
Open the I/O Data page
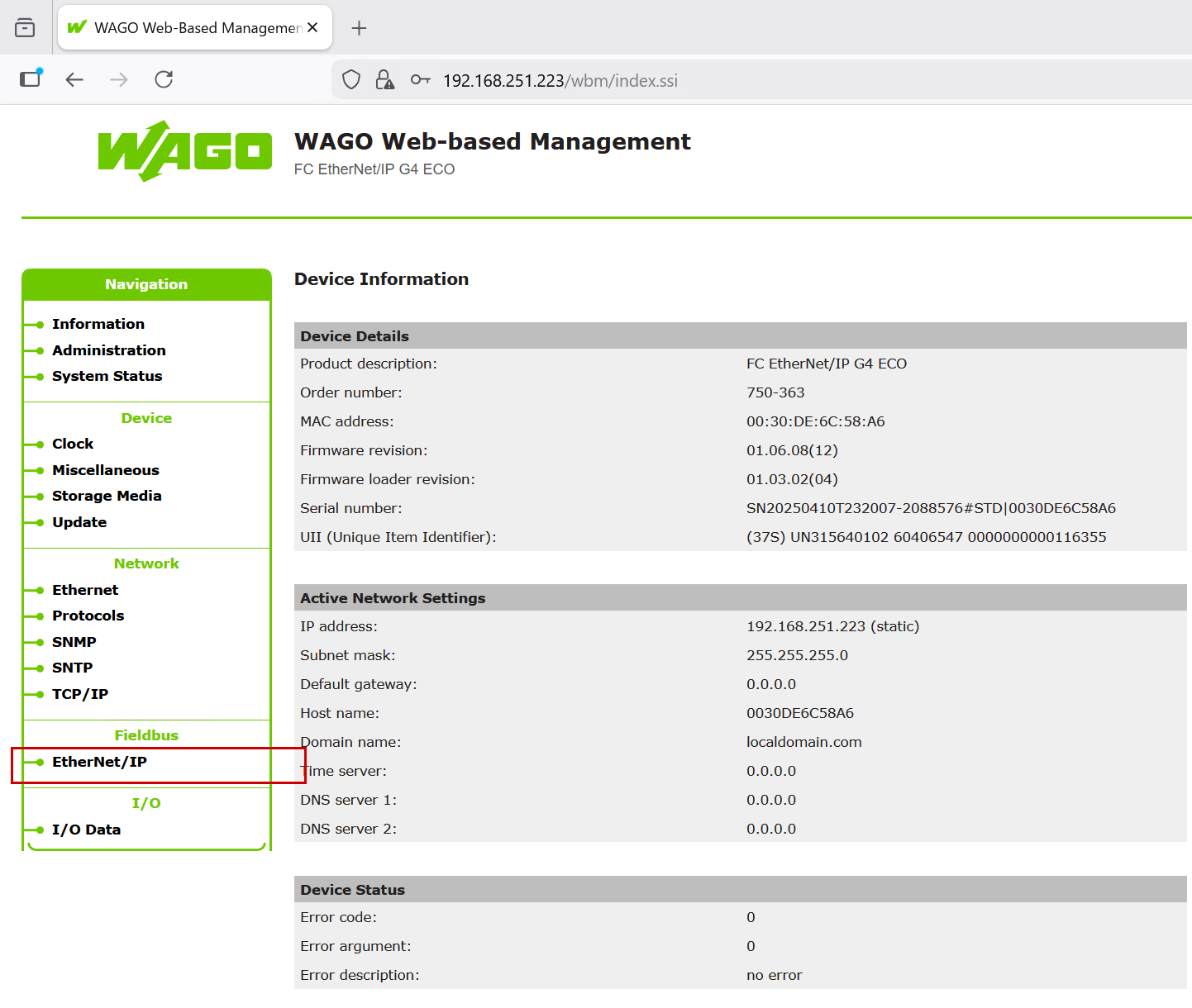[x=86, y=830]
